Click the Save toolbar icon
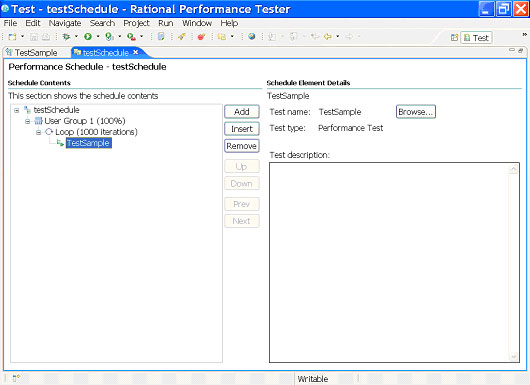Viewport: 530px width, 385px height. point(34,37)
